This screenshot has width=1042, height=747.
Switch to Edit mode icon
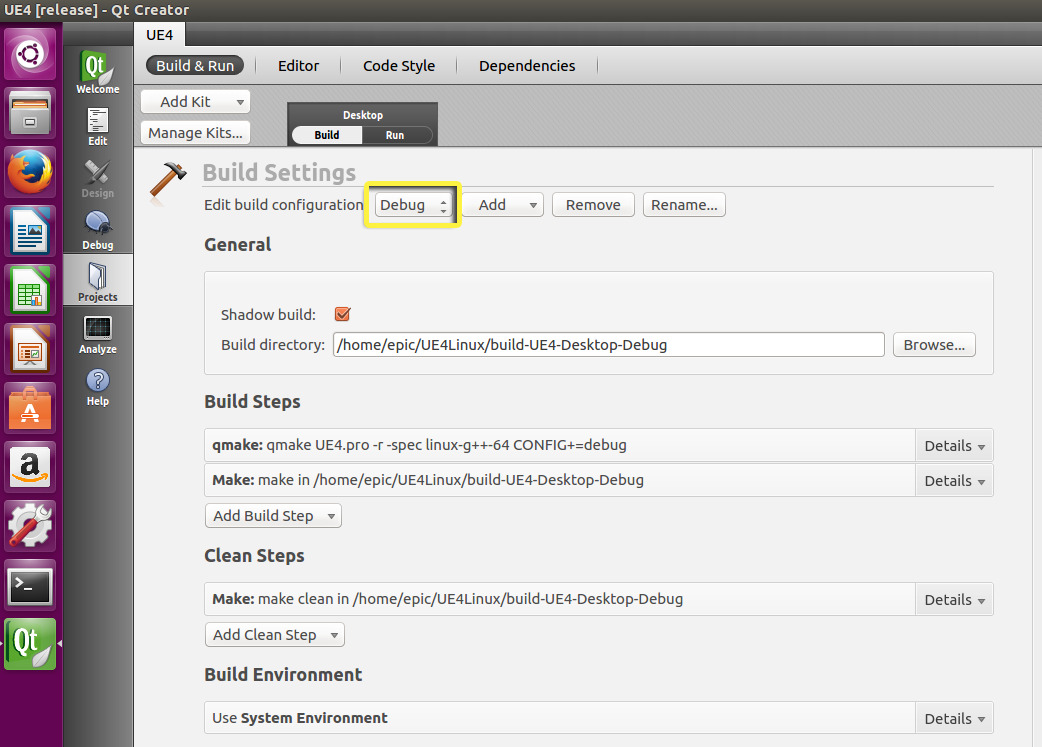(97, 126)
